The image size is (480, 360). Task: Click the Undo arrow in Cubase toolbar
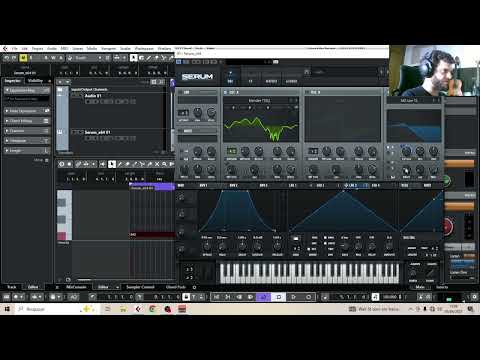click(6, 58)
